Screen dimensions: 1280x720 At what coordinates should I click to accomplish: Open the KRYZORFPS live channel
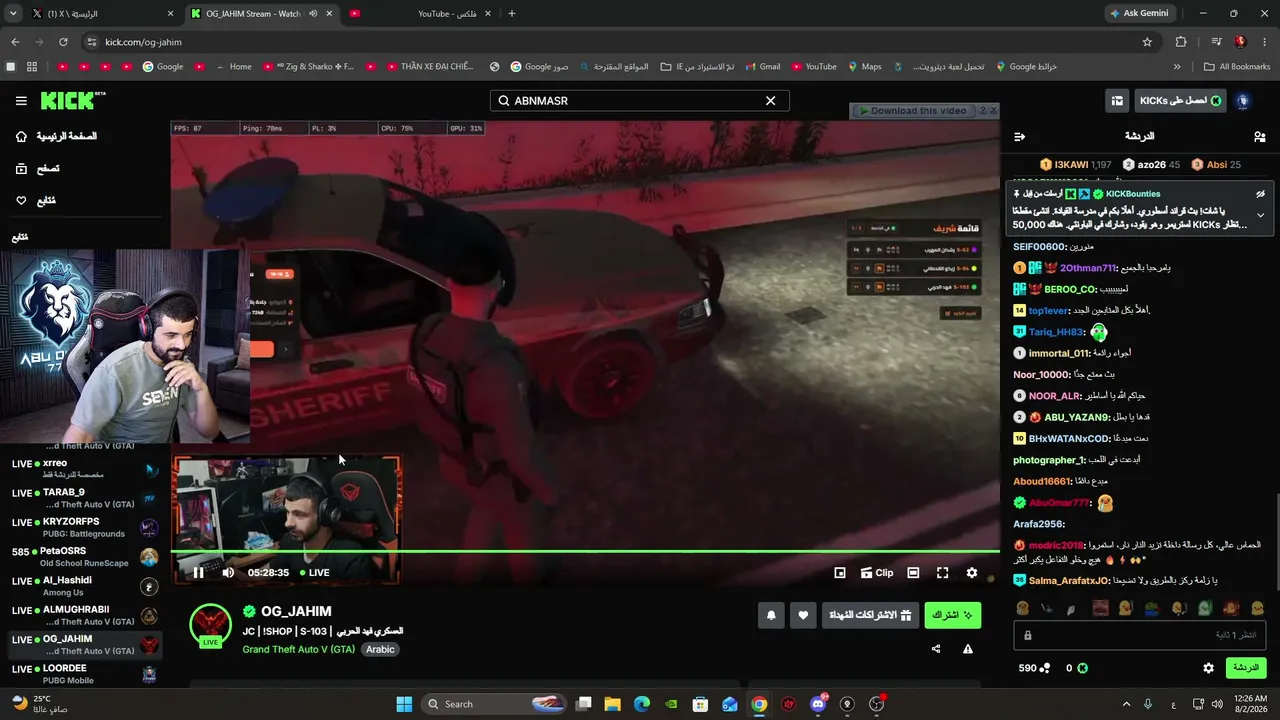pos(85,528)
